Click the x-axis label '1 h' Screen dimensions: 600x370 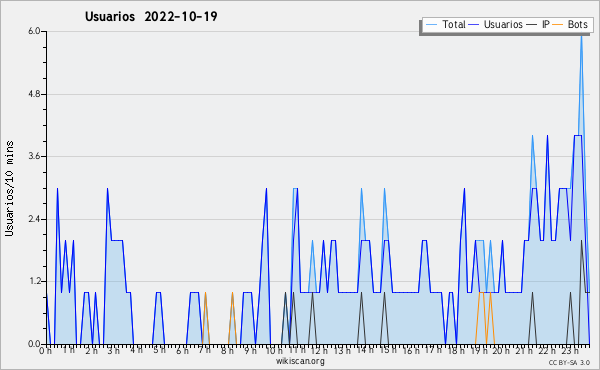point(69,350)
